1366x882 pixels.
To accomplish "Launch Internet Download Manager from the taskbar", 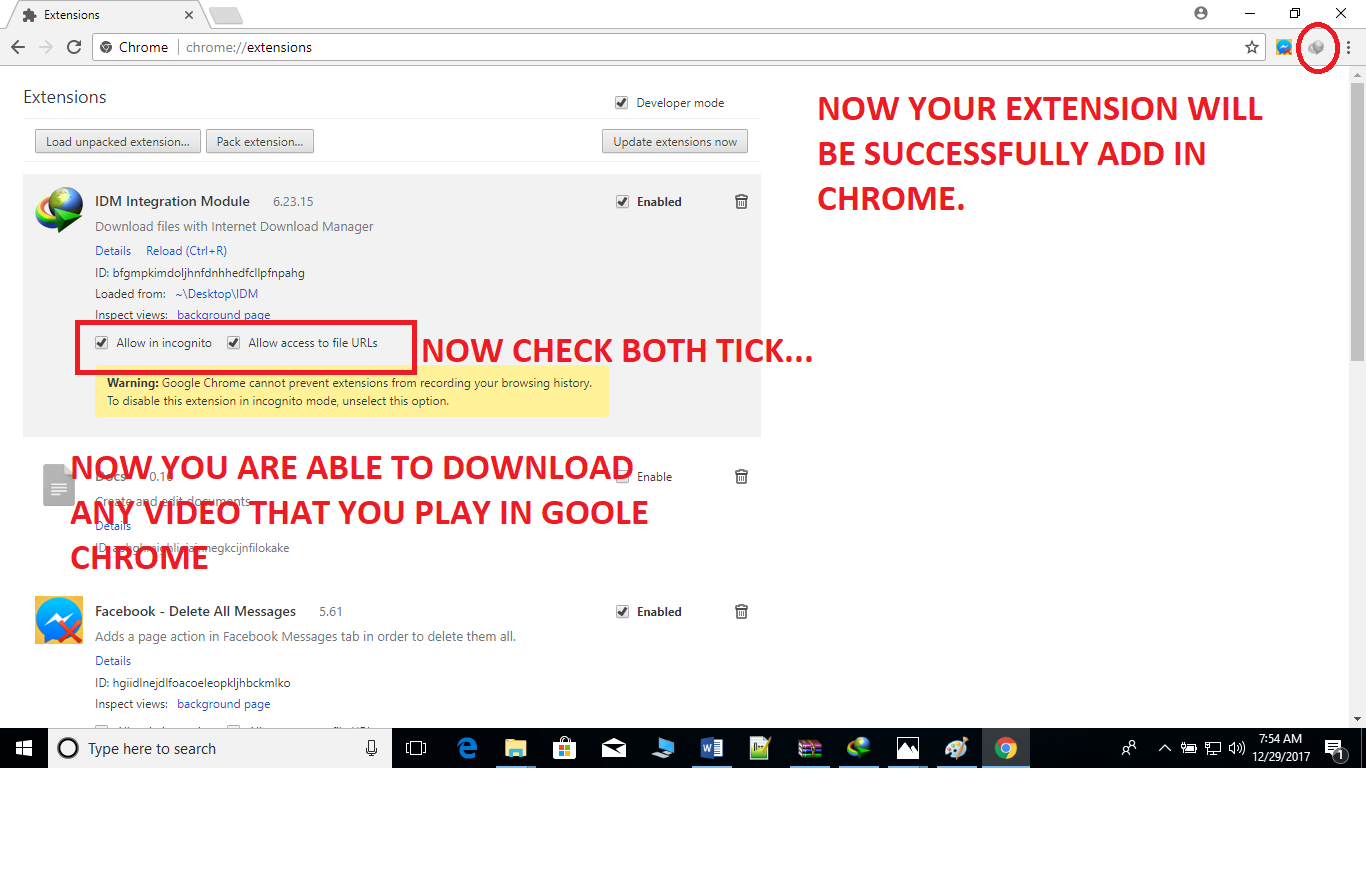I will click(x=858, y=748).
